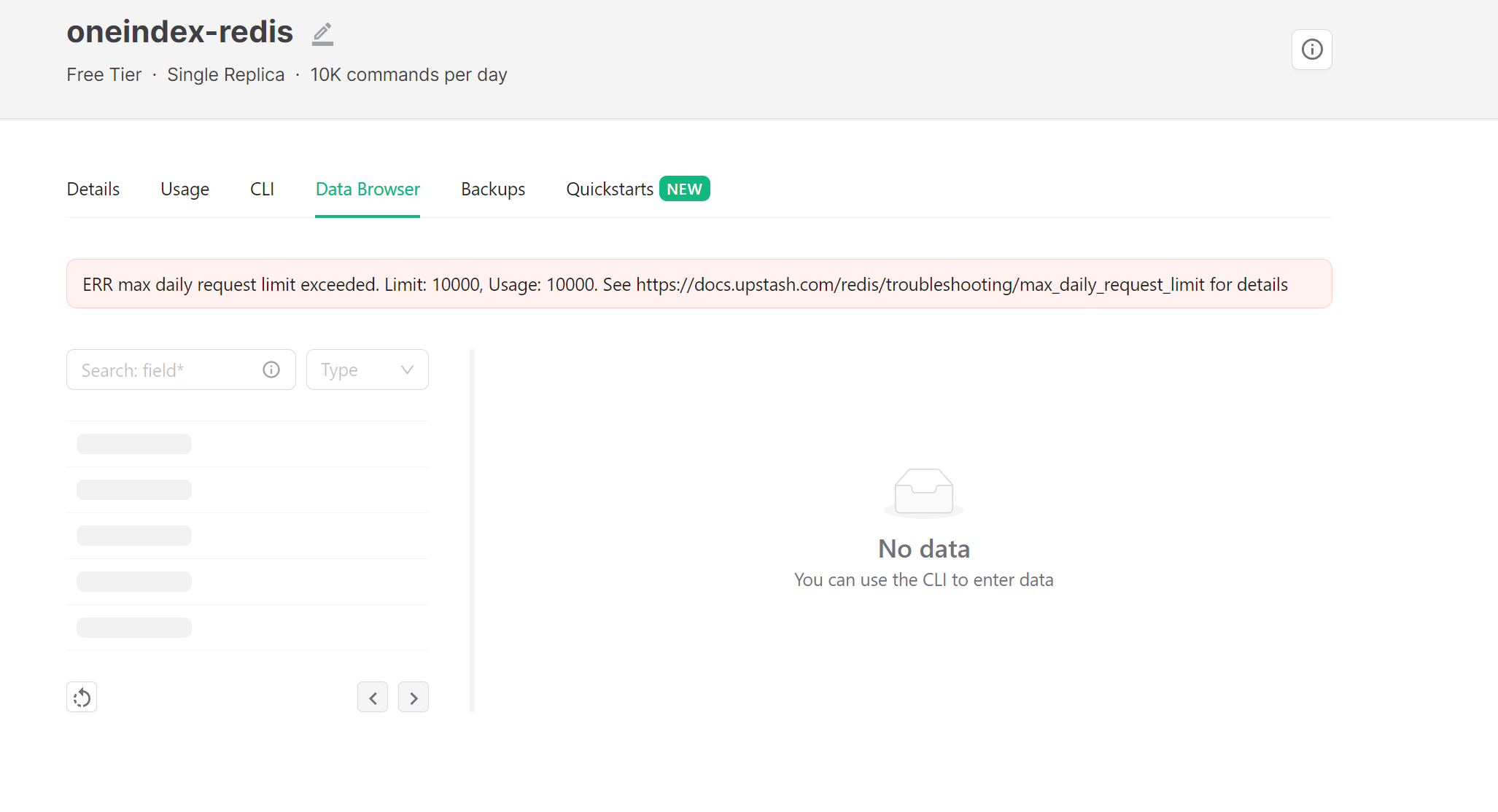Image resolution: width=1498 pixels, height=812 pixels.
Task: Select the Details tab
Action: [x=93, y=189]
